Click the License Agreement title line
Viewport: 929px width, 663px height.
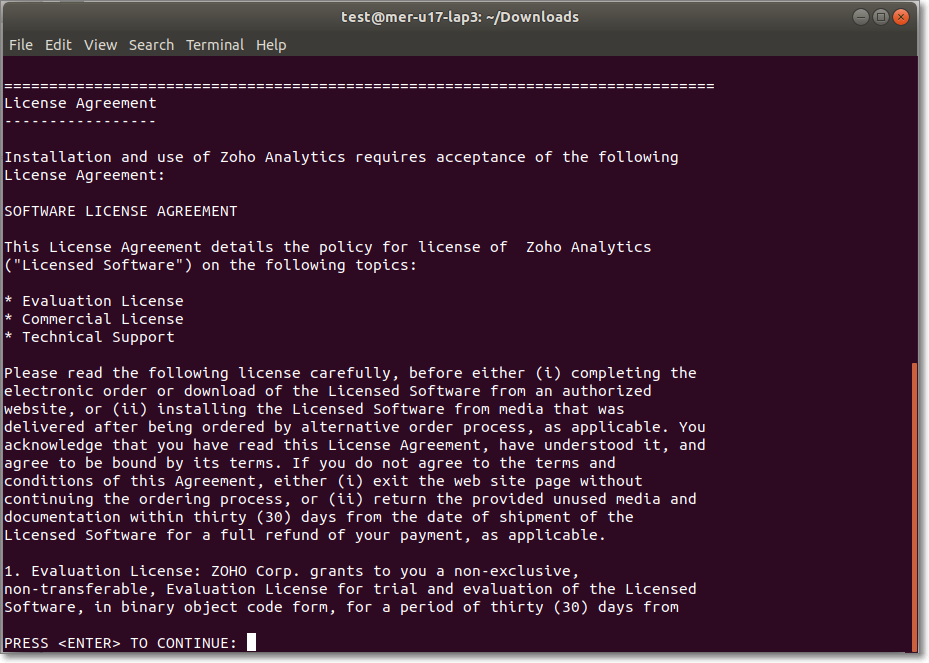click(80, 103)
